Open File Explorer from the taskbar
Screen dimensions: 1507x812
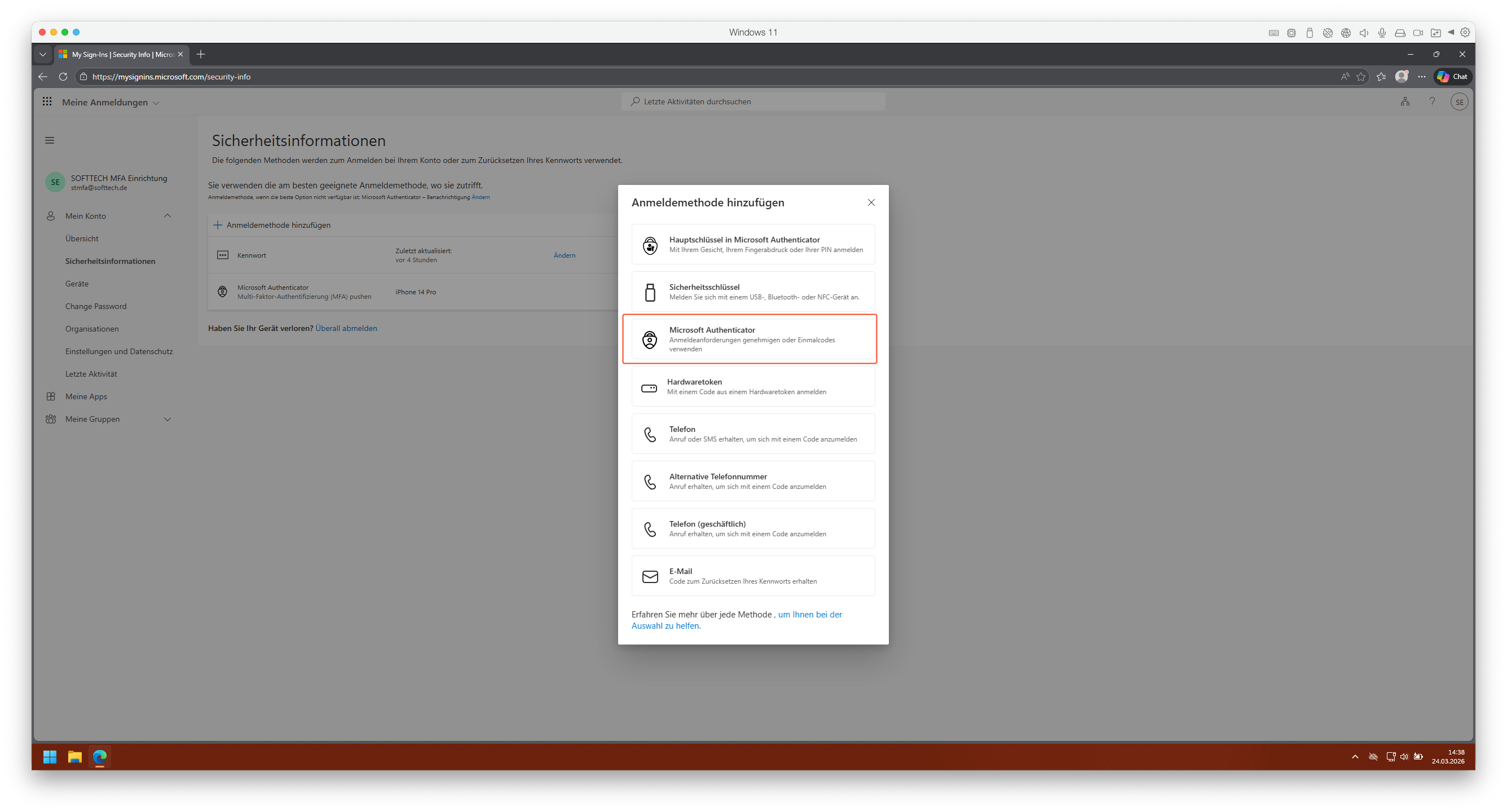[74, 756]
